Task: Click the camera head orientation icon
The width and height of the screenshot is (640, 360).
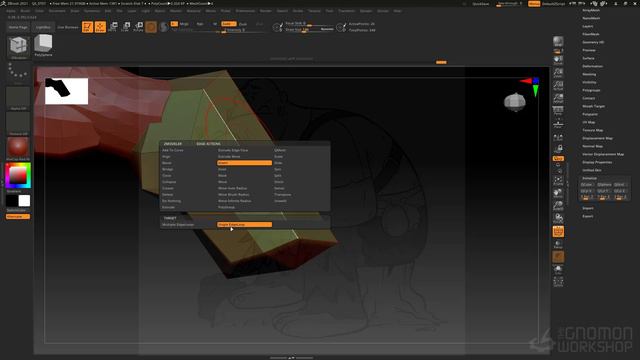Action: (515, 101)
